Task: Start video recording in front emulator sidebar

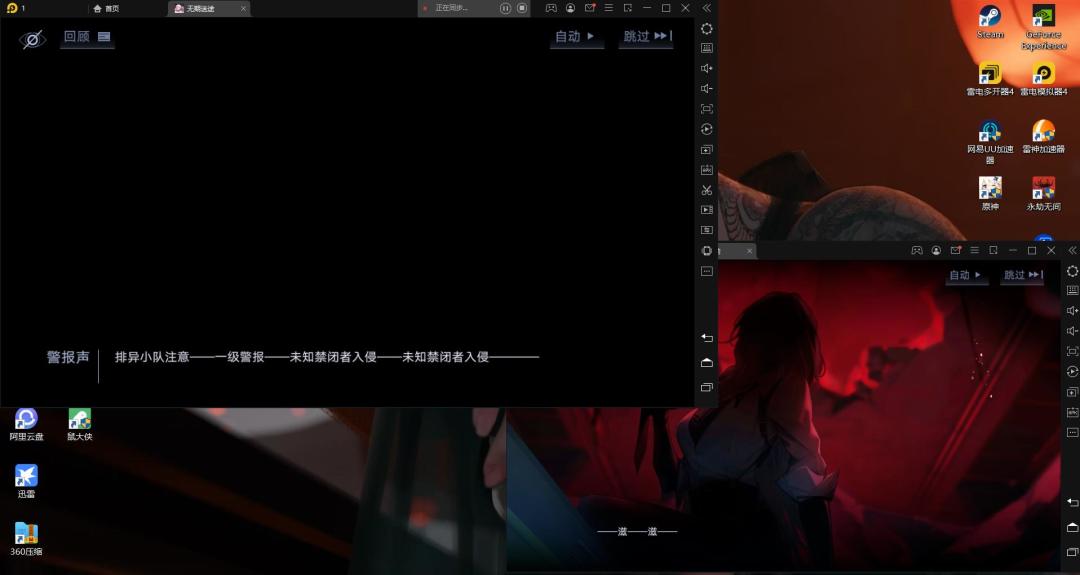Action: click(x=707, y=210)
